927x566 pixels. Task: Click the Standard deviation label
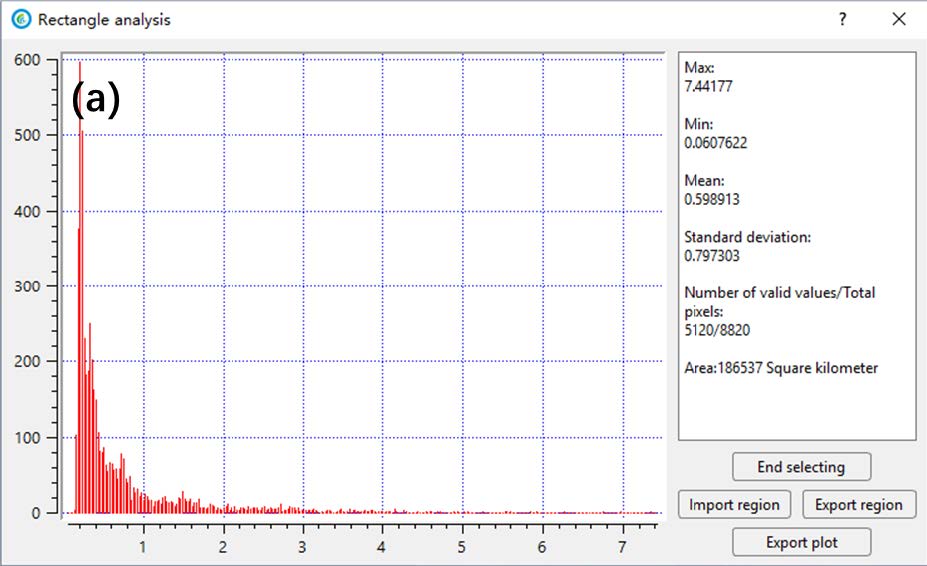(747, 237)
